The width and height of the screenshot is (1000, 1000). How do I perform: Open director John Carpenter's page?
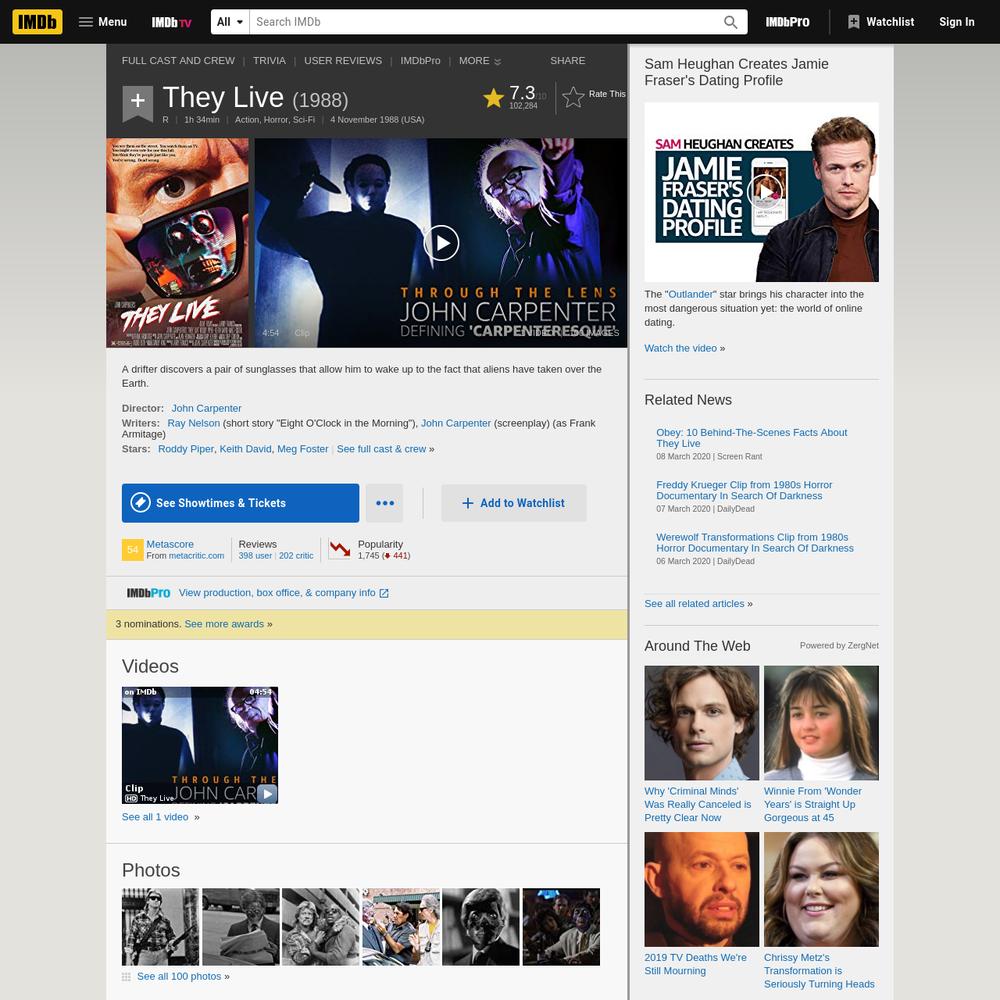tap(206, 408)
